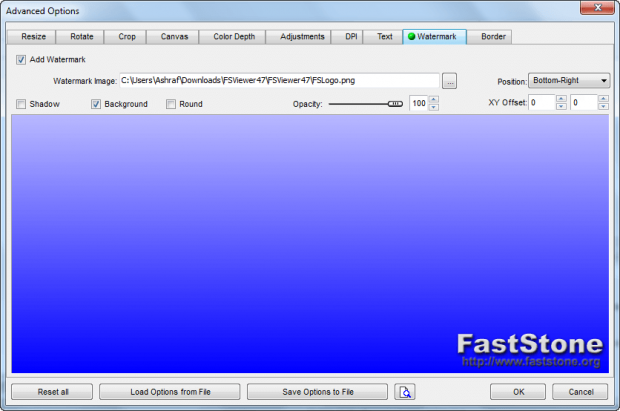Switch to the Border tab
This screenshot has width=620, height=411.
point(493,36)
